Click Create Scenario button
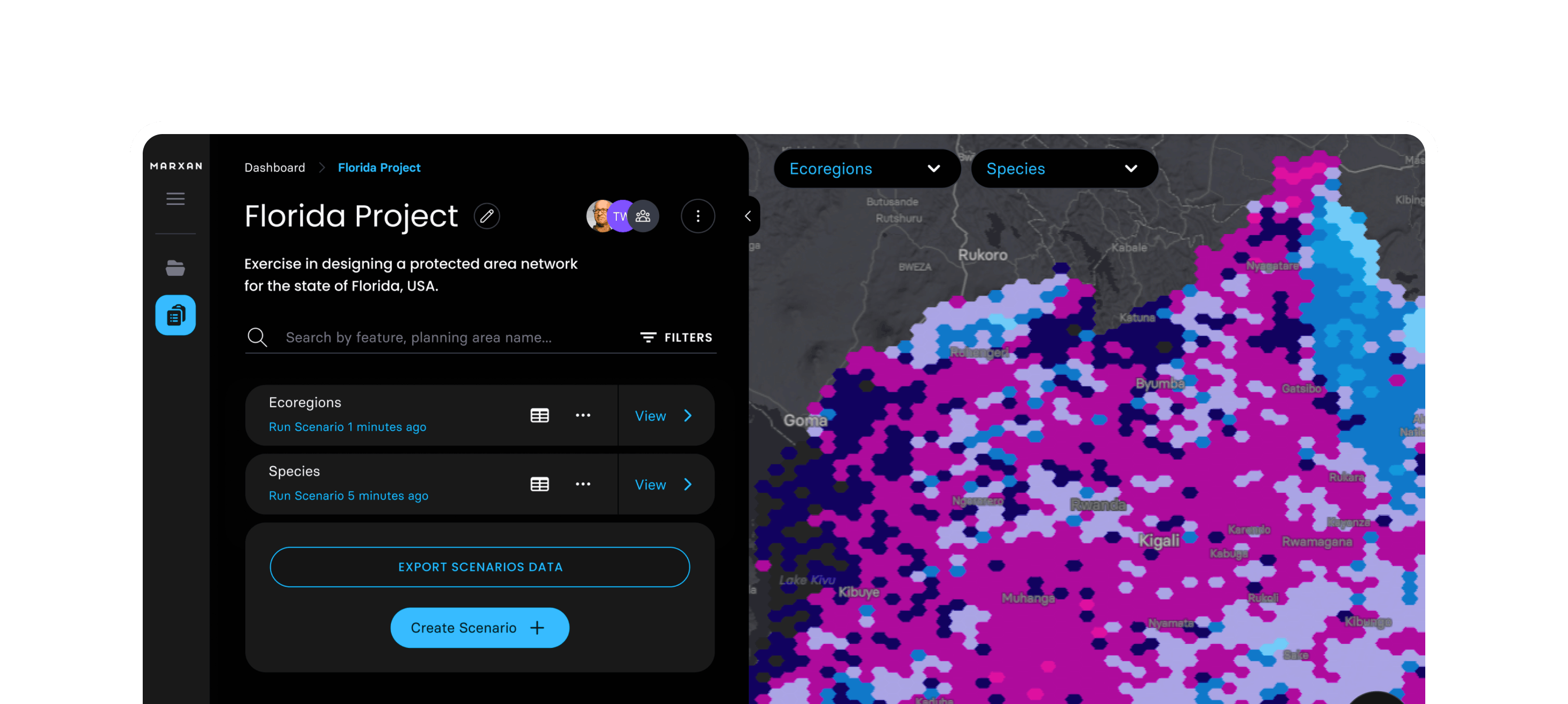 [480, 628]
